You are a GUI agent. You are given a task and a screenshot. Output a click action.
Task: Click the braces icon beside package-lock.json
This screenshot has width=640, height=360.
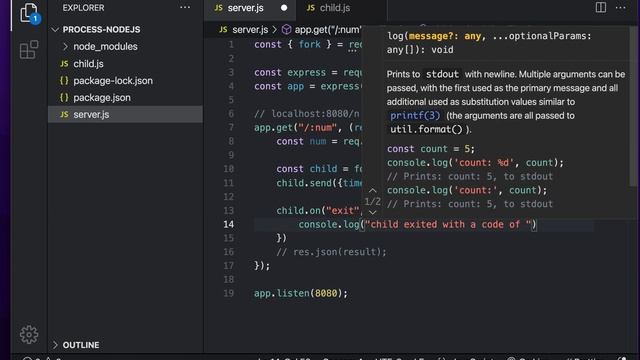coord(64,81)
